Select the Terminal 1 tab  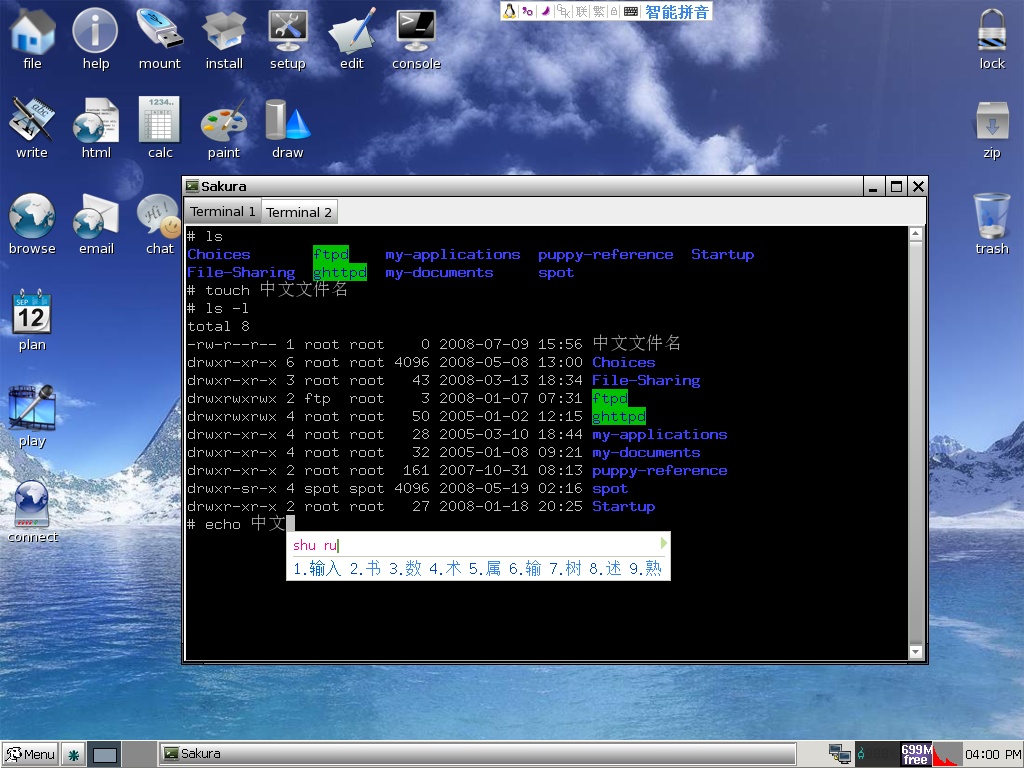[x=222, y=211]
